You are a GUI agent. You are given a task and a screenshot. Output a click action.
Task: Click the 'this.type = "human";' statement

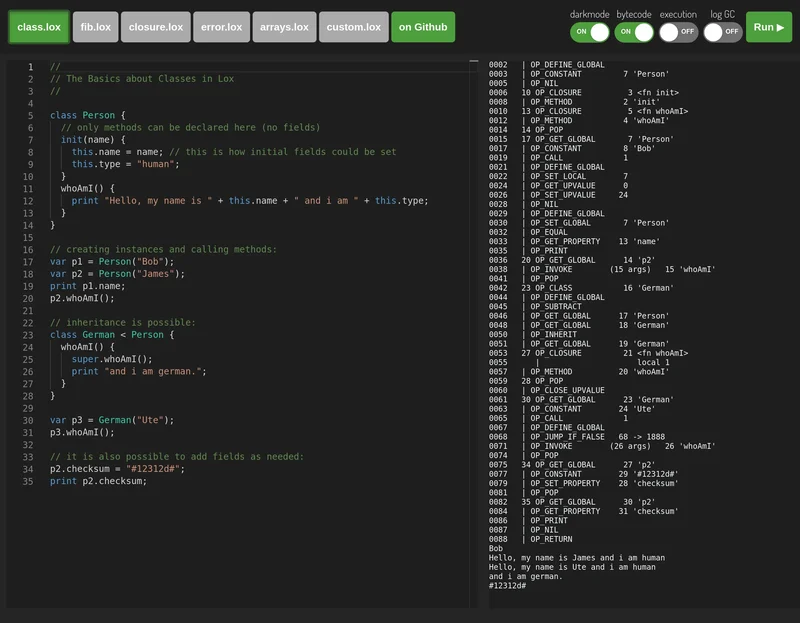[x=126, y=164]
